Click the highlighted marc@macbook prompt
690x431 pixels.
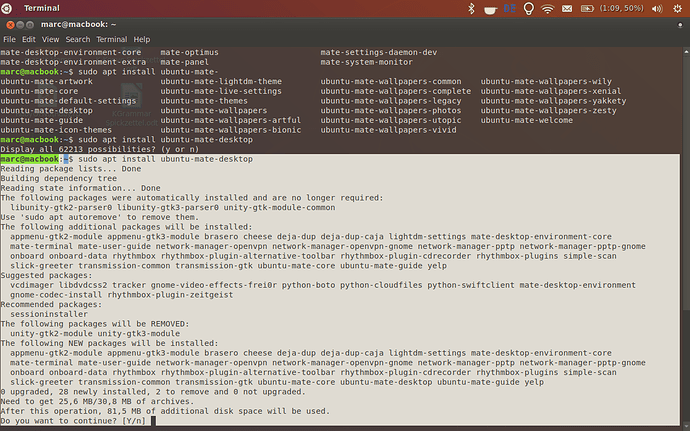click(29, 159)
